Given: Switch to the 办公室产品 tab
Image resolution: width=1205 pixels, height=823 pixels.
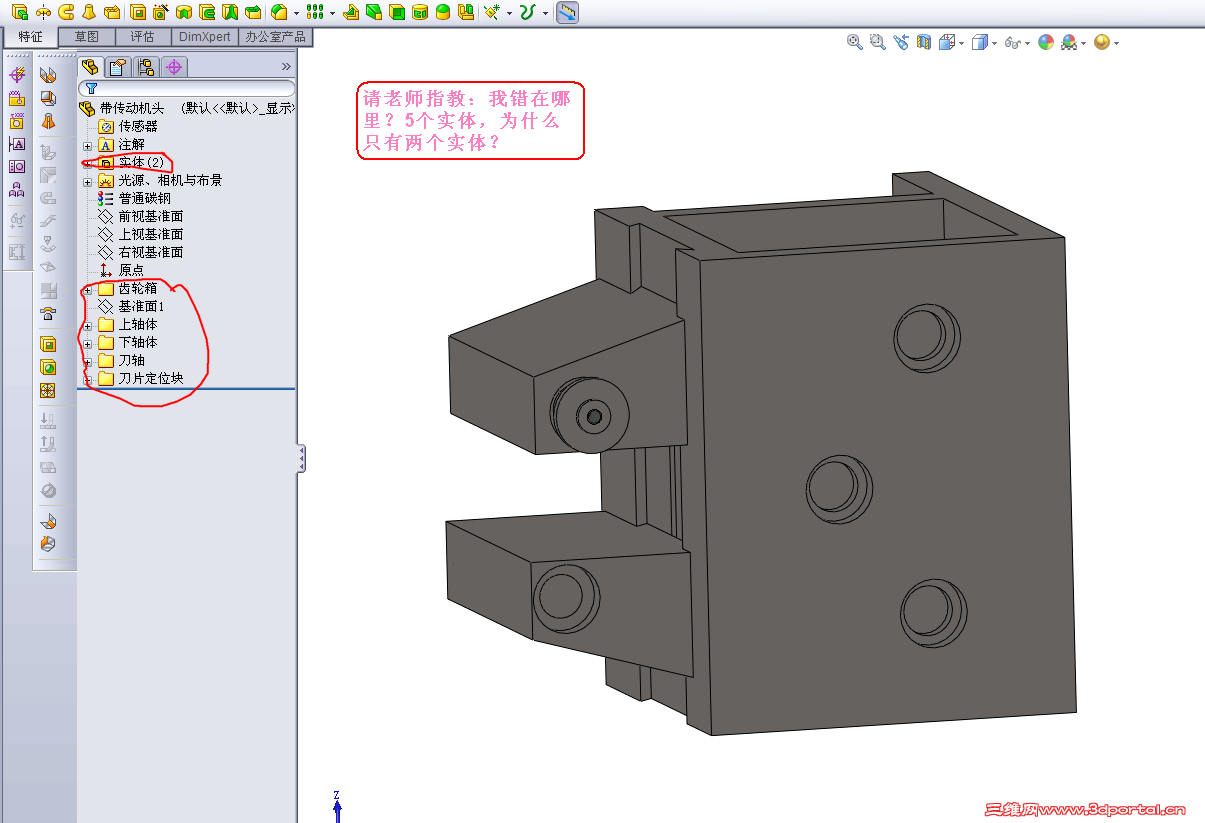Looking at the screenshot, I should tap(275, 36).
